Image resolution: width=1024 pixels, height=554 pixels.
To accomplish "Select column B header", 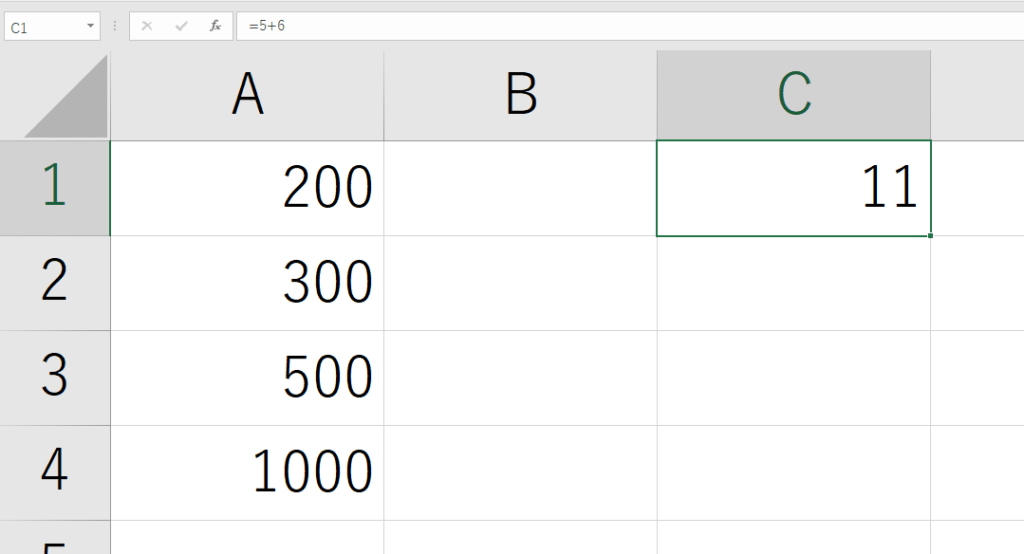I will (x=520, y=96).
